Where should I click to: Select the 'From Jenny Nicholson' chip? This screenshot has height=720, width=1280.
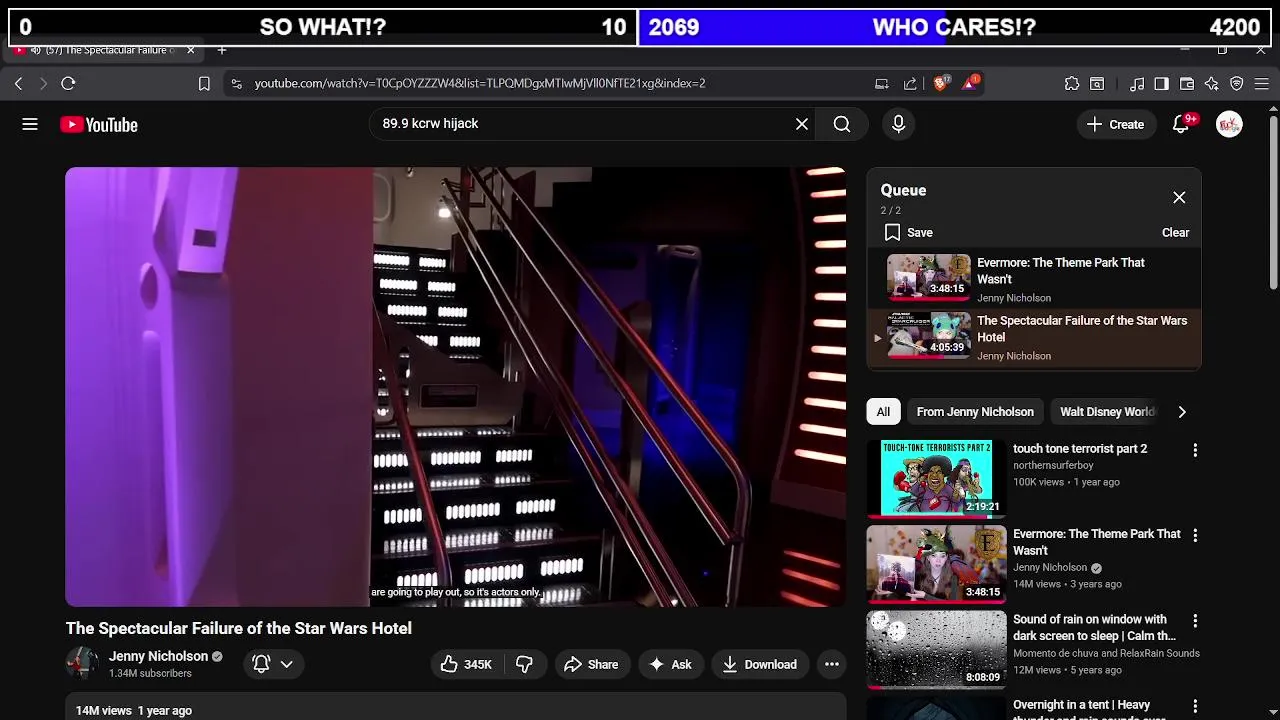pyautogui.click(x=975, y=412)
